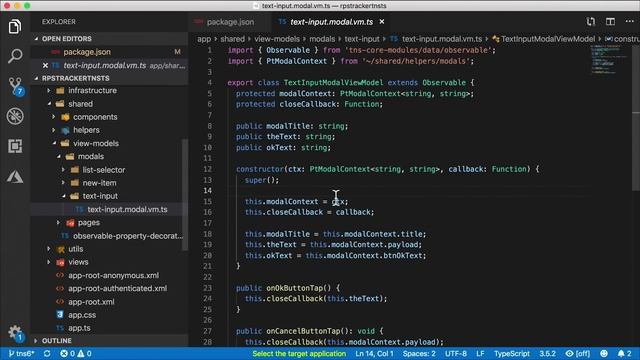This screenshot has height=360, width=640.
Task: Click the 'app' breadcrumb segment
Action: [x=204, y=39]
